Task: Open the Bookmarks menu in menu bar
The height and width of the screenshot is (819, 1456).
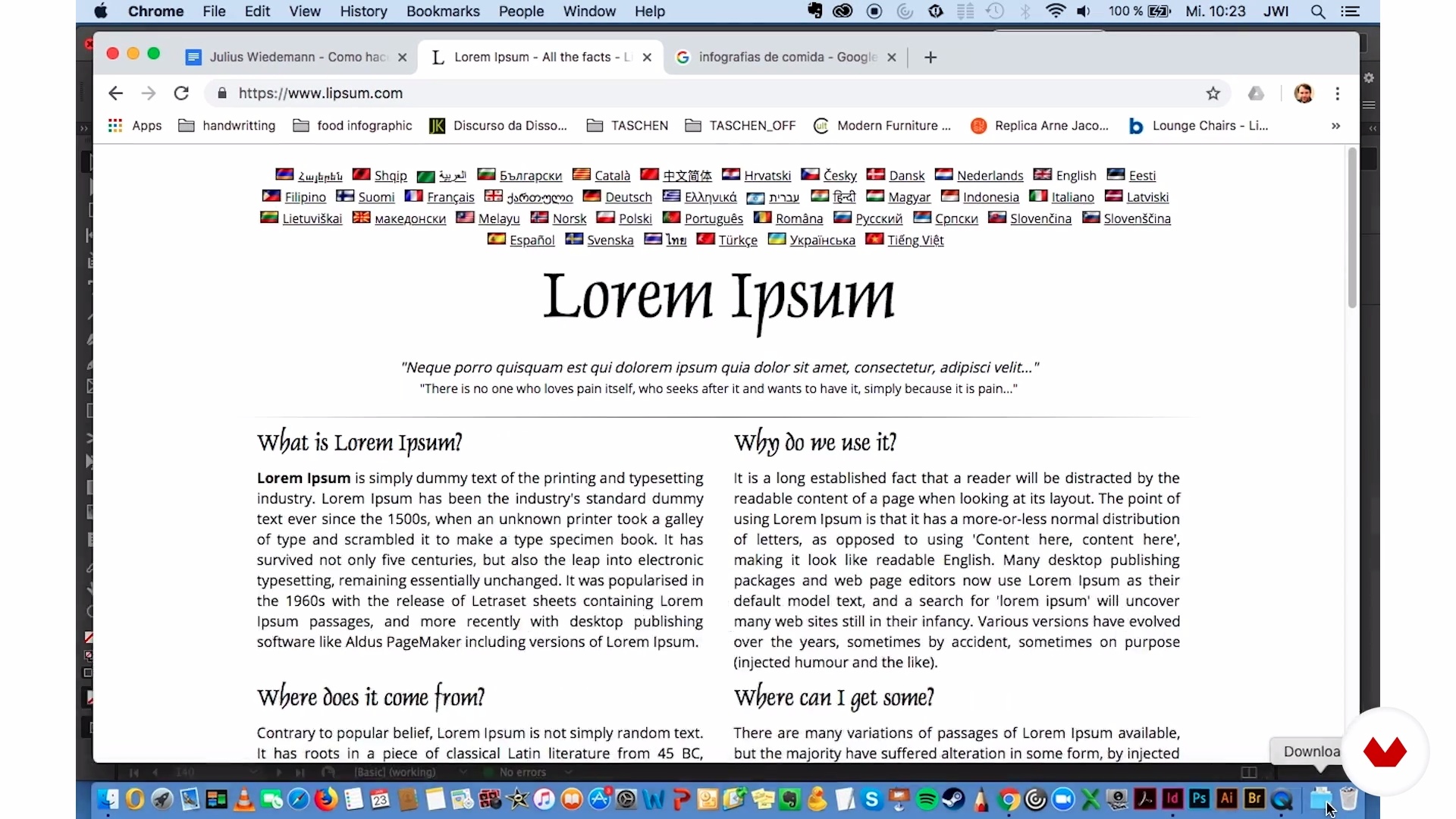Action: tap(443, 11)
